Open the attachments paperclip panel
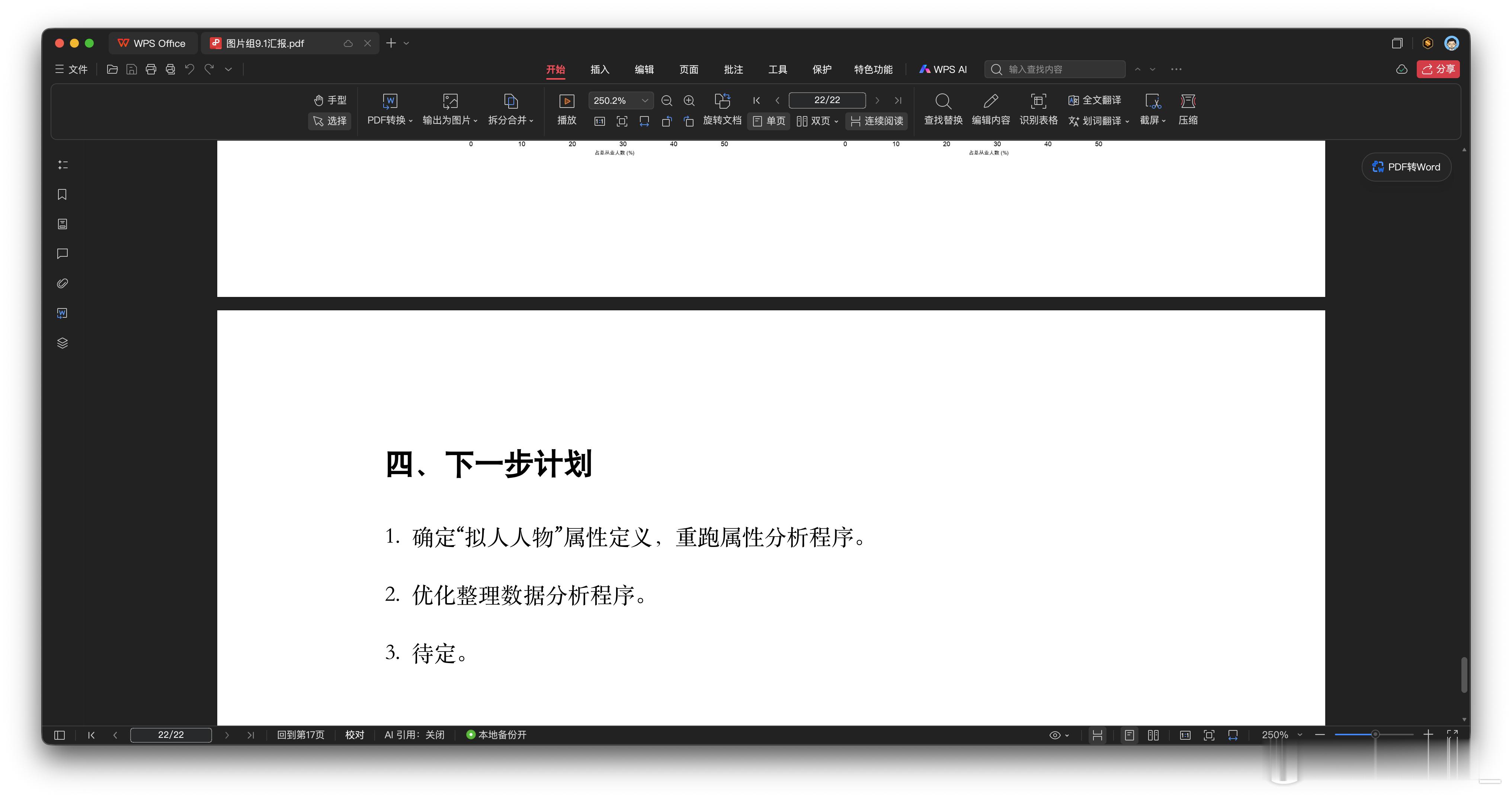This screenshot has height=800, width=1512. (x=63, y=284)
